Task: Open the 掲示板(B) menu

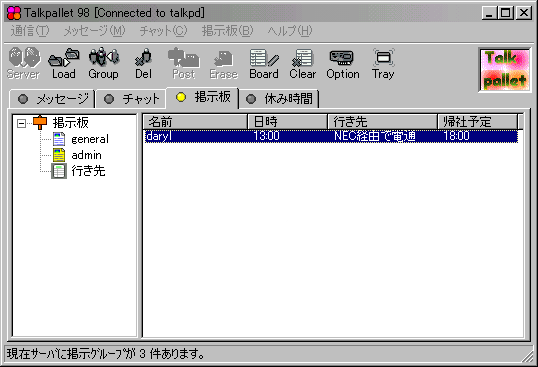Action: (x=227, y=31)
